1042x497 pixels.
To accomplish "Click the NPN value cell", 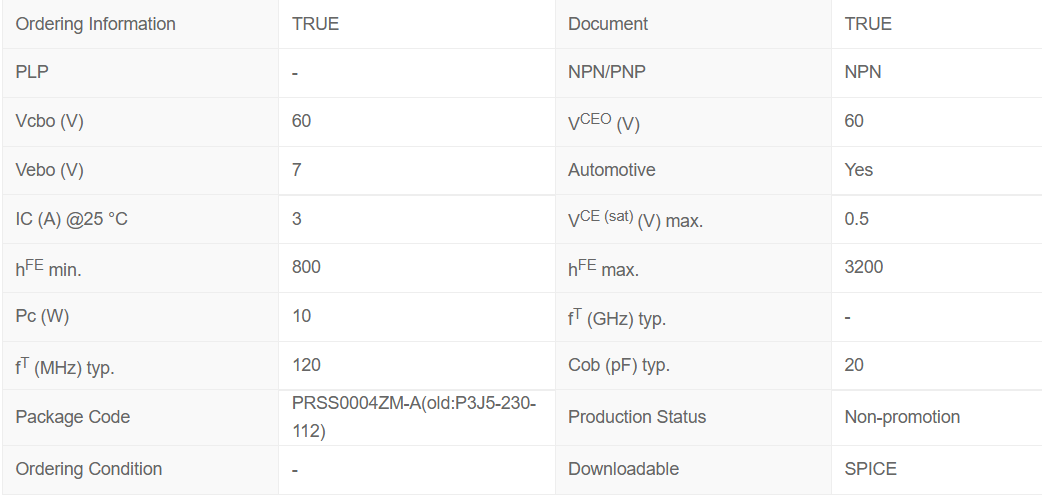I will click(863, 72).
